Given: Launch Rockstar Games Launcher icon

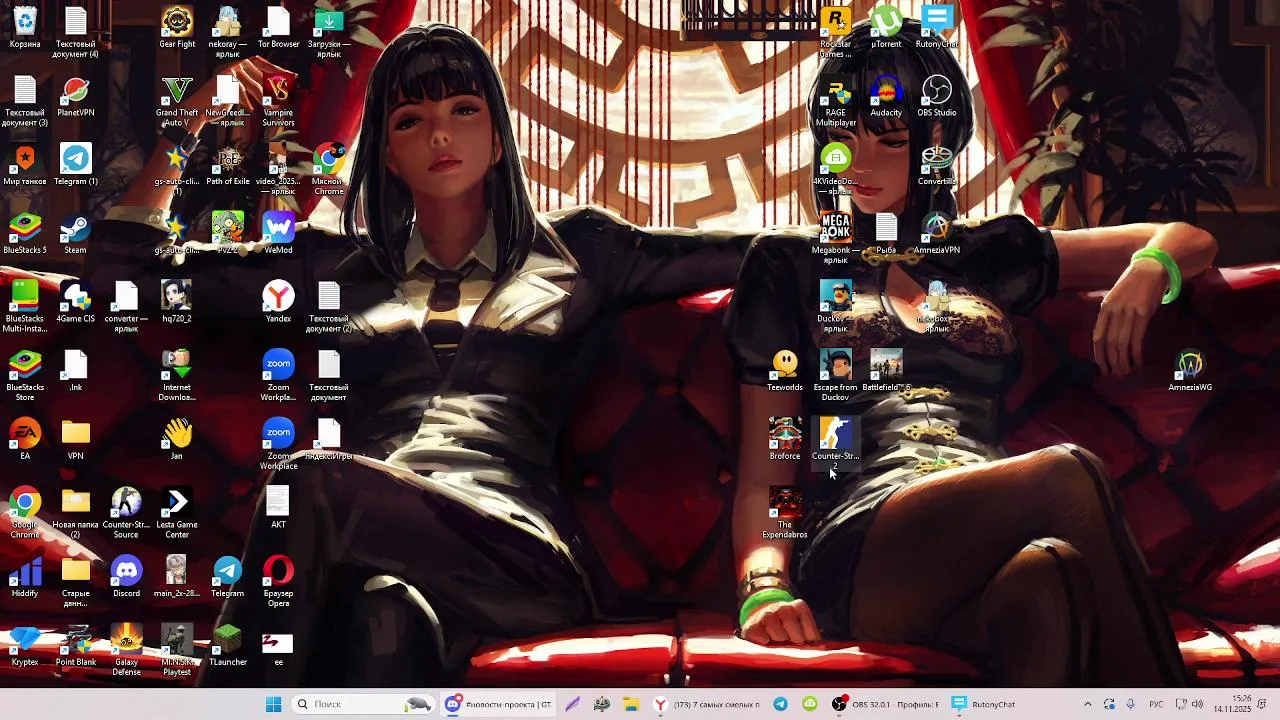Looking at the screenshot, I should (836, 32).
